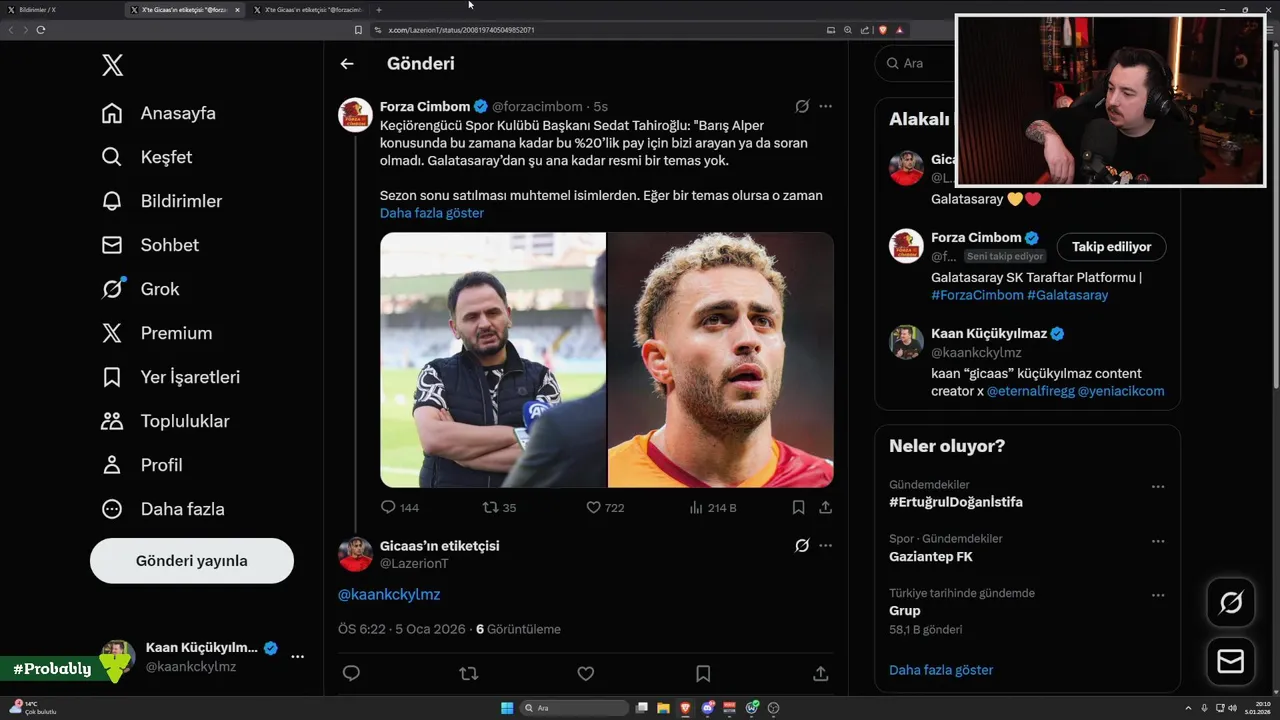Open Keşfet in sidebar
The width and height of the screenshot is (1280, 720).
147,157
